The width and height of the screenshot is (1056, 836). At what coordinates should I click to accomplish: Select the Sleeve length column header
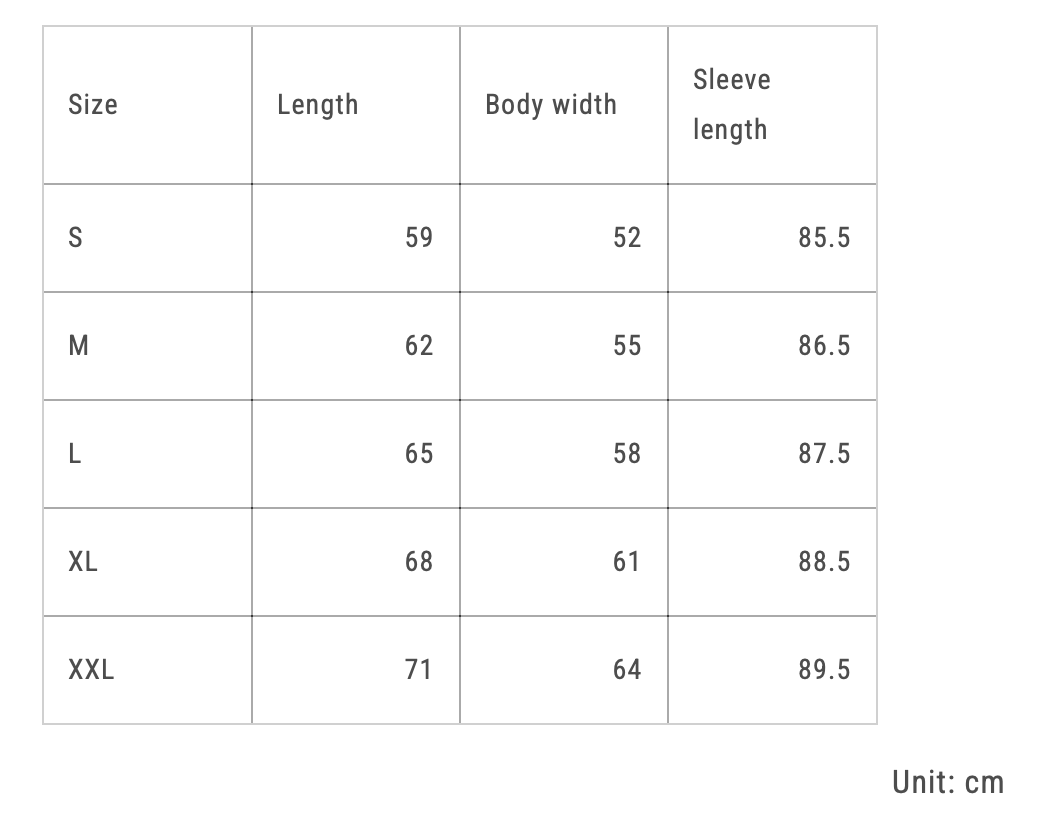click(x=731, y=105)
